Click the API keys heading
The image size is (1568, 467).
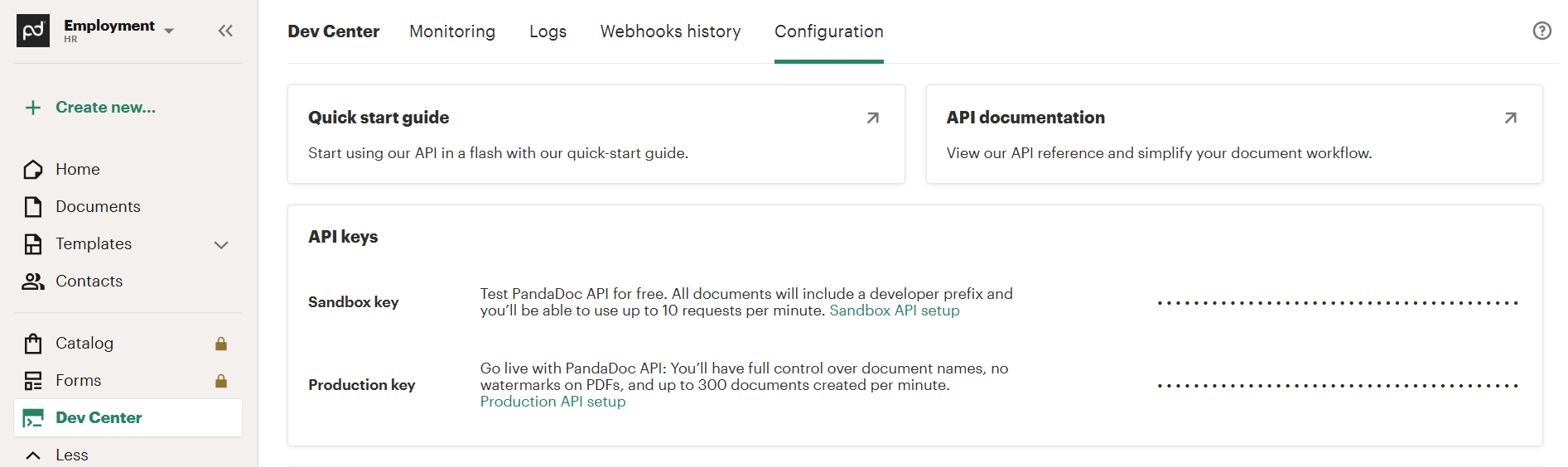coord(343,237)
